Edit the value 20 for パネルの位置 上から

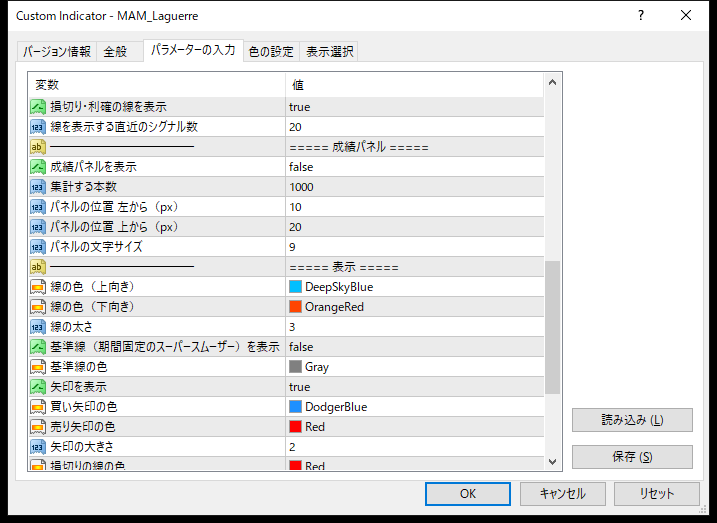click(414, 227)
